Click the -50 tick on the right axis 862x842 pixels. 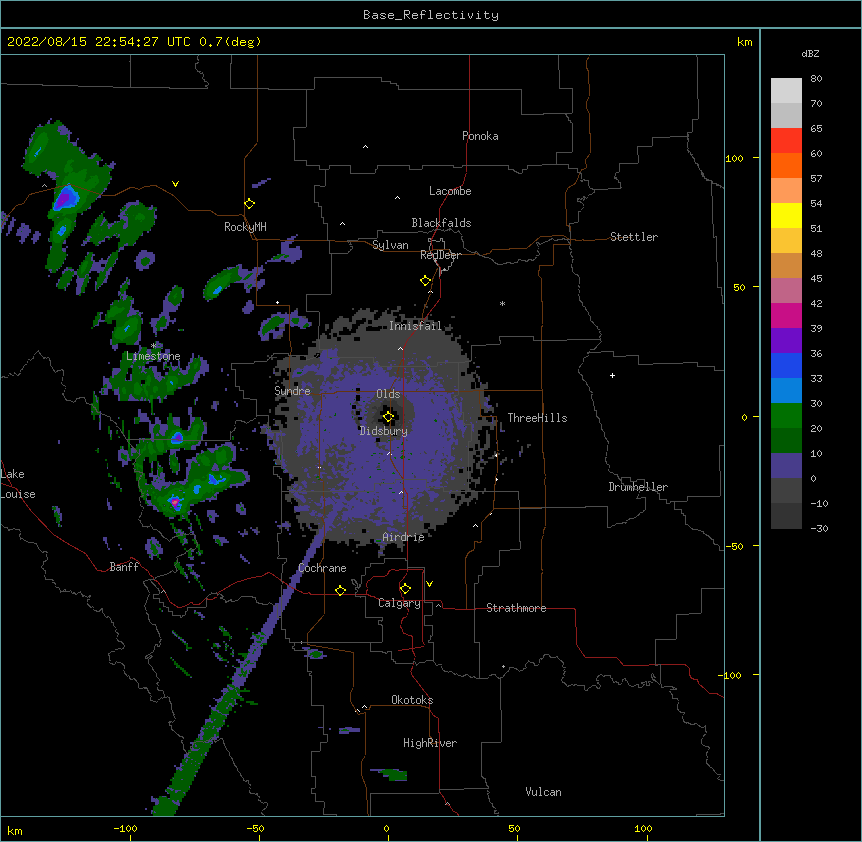point(735,546)
